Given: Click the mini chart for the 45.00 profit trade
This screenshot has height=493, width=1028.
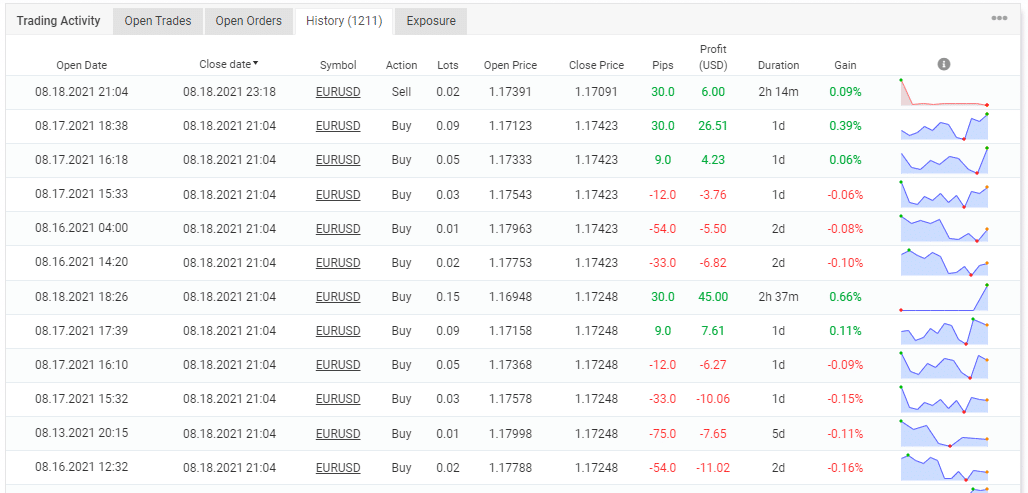Looking at the screenshot, I should (x=944, y=297).
